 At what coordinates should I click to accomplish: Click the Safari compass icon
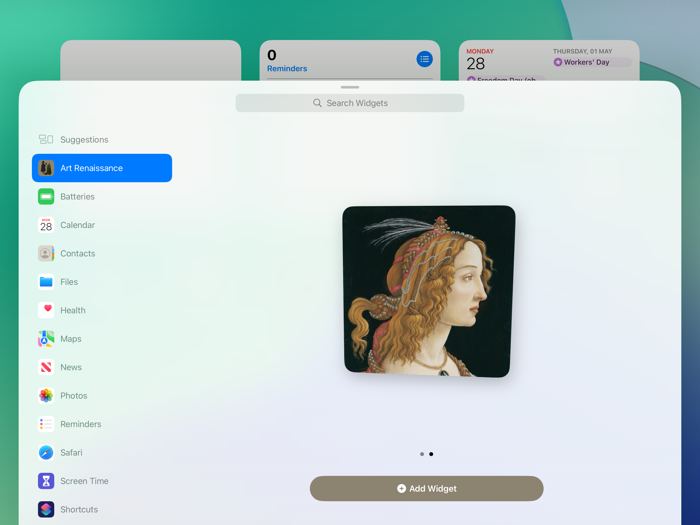coord(46,452)
